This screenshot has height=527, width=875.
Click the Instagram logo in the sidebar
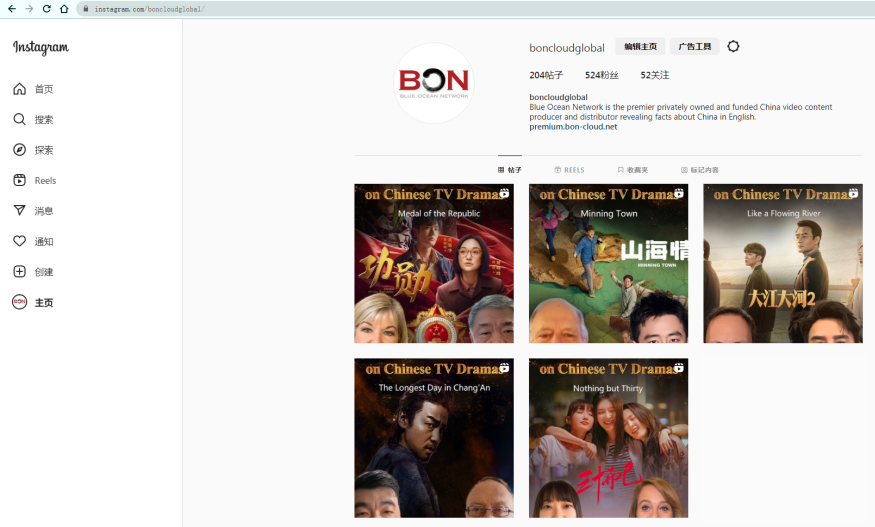41,47
